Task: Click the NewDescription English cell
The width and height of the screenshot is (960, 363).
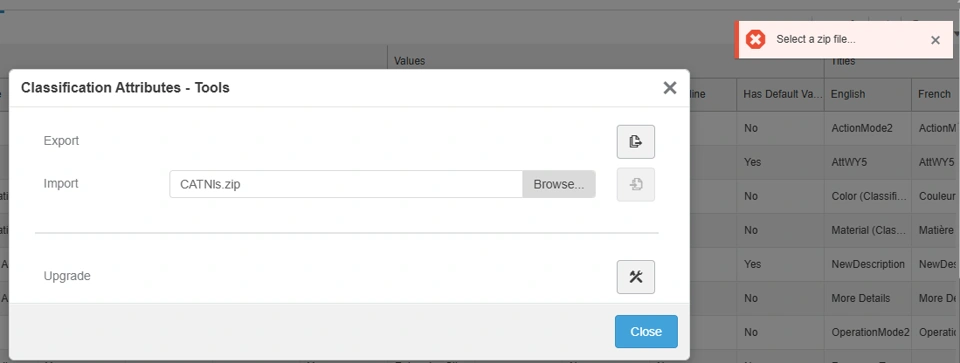Action: point(868,264)
